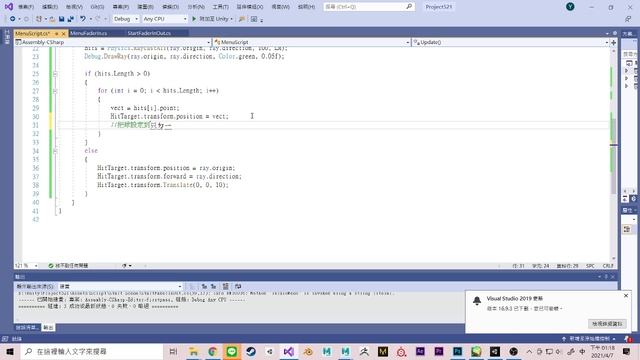Open the Update() member dropdown
Image resolution: width=640 pixels, height=360 pixels.
click(510, 42)
